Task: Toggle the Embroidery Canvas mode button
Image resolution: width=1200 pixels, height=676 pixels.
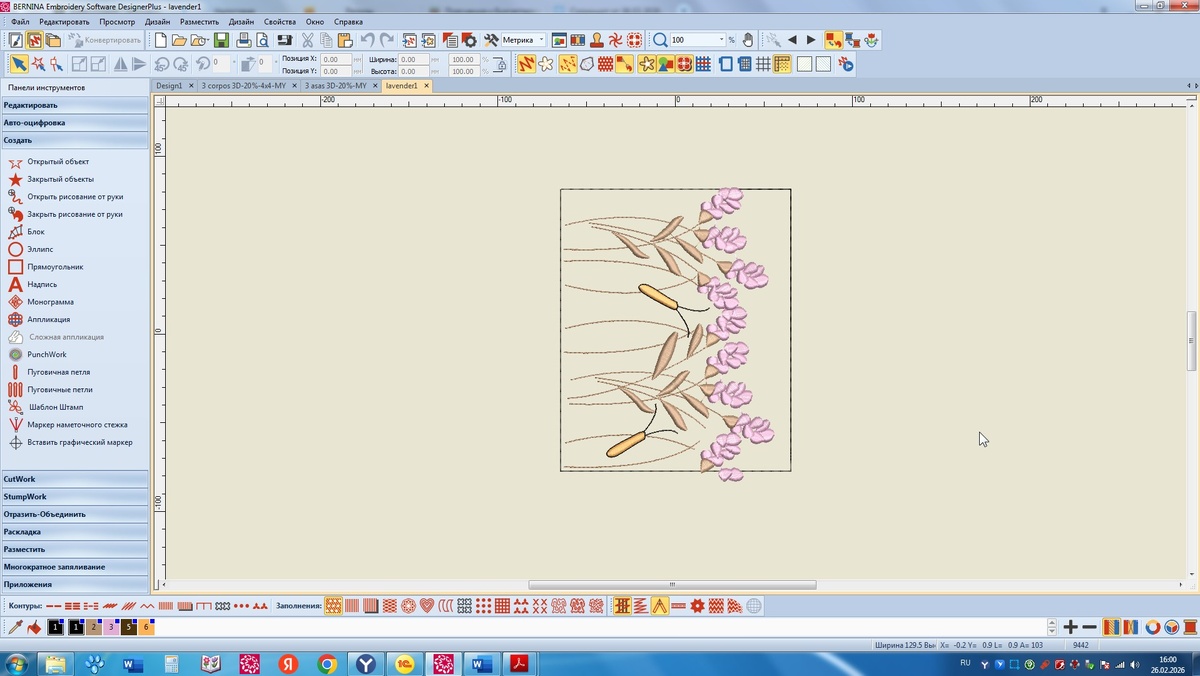Action: coord(34,40)
